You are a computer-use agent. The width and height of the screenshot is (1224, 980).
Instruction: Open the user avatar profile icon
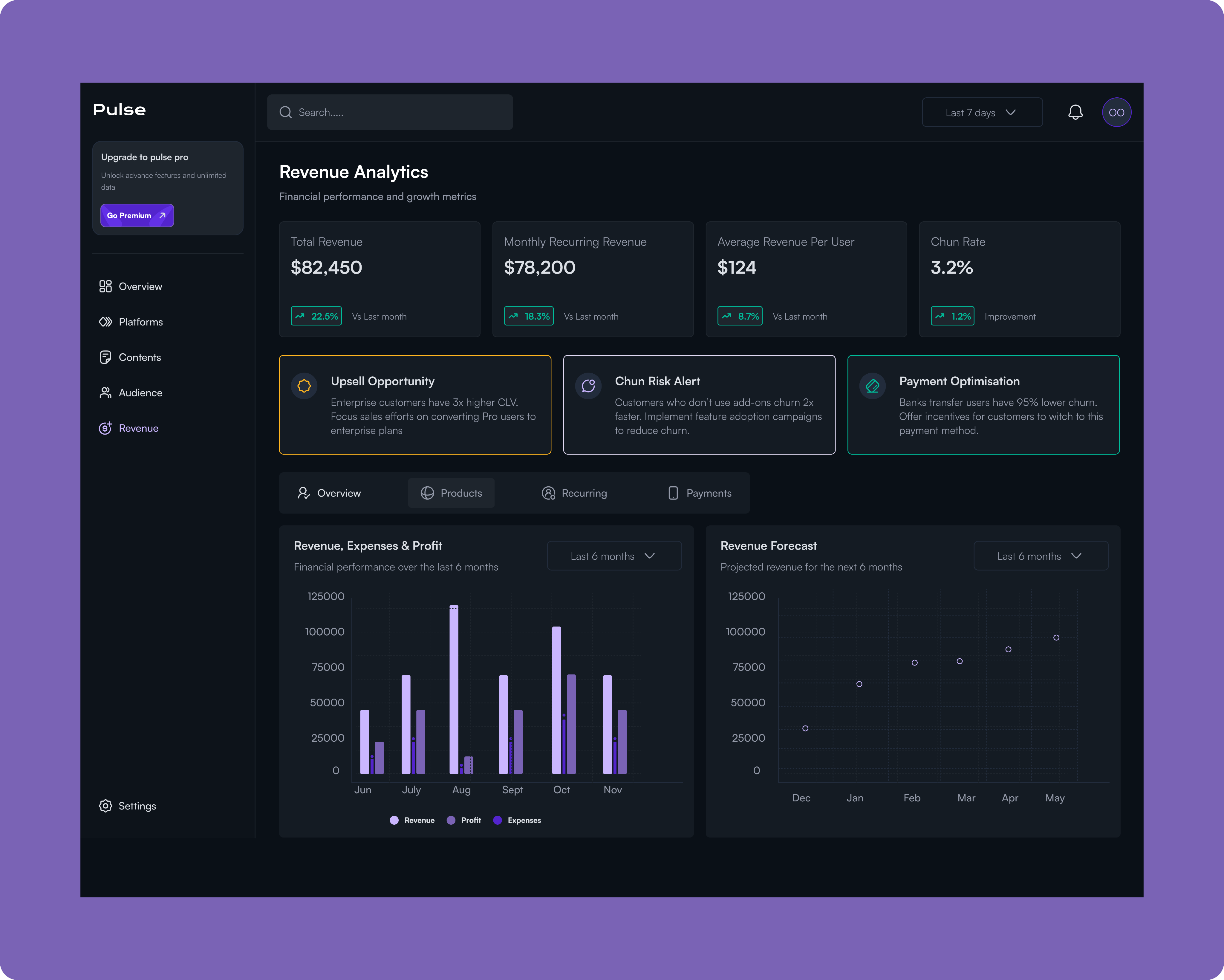(1116, 112)
